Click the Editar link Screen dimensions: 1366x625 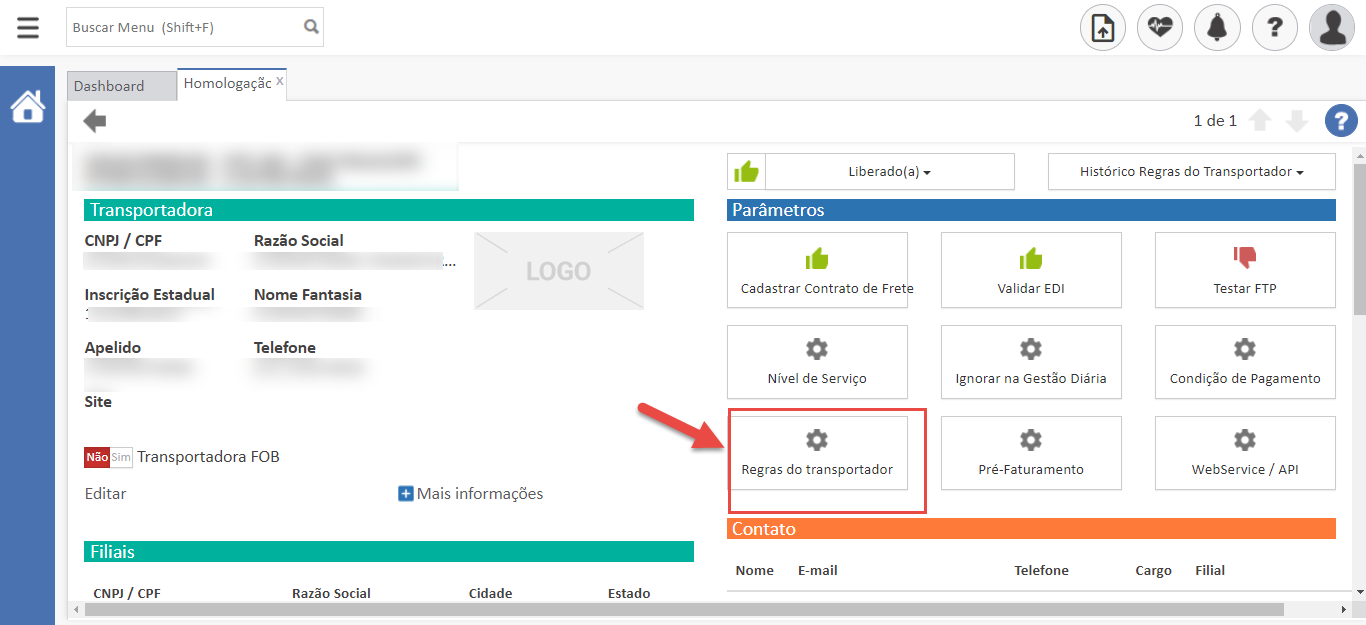(105, 494)
